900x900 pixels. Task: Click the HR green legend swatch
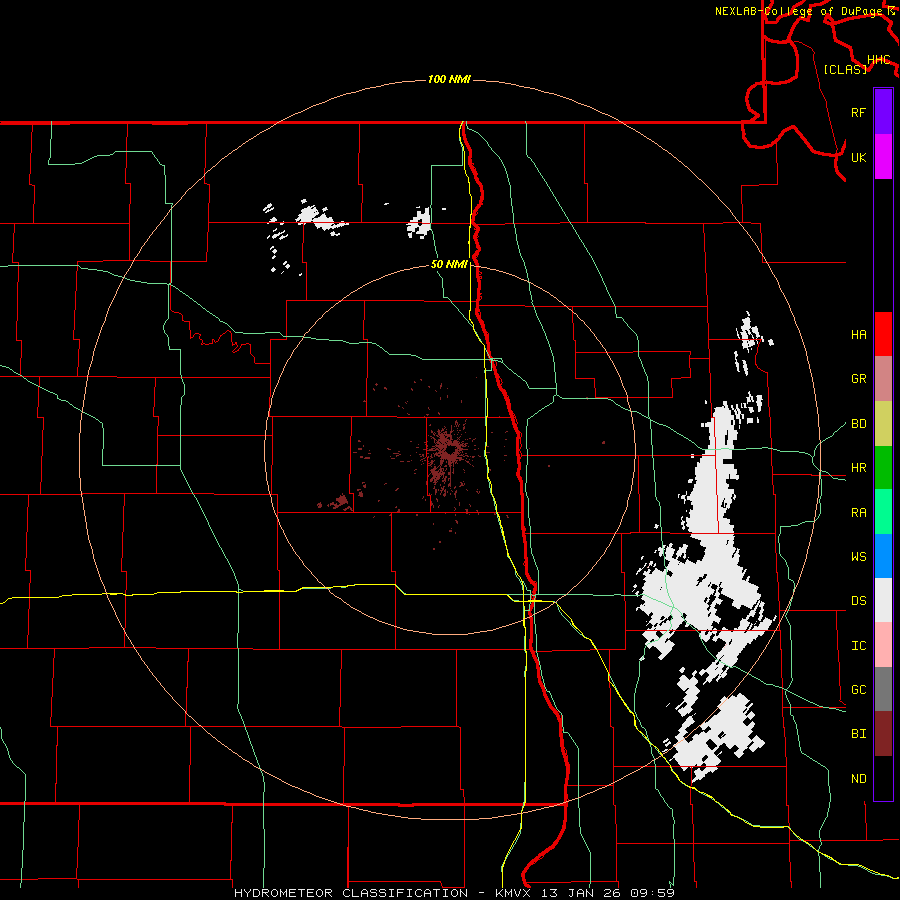883,467
